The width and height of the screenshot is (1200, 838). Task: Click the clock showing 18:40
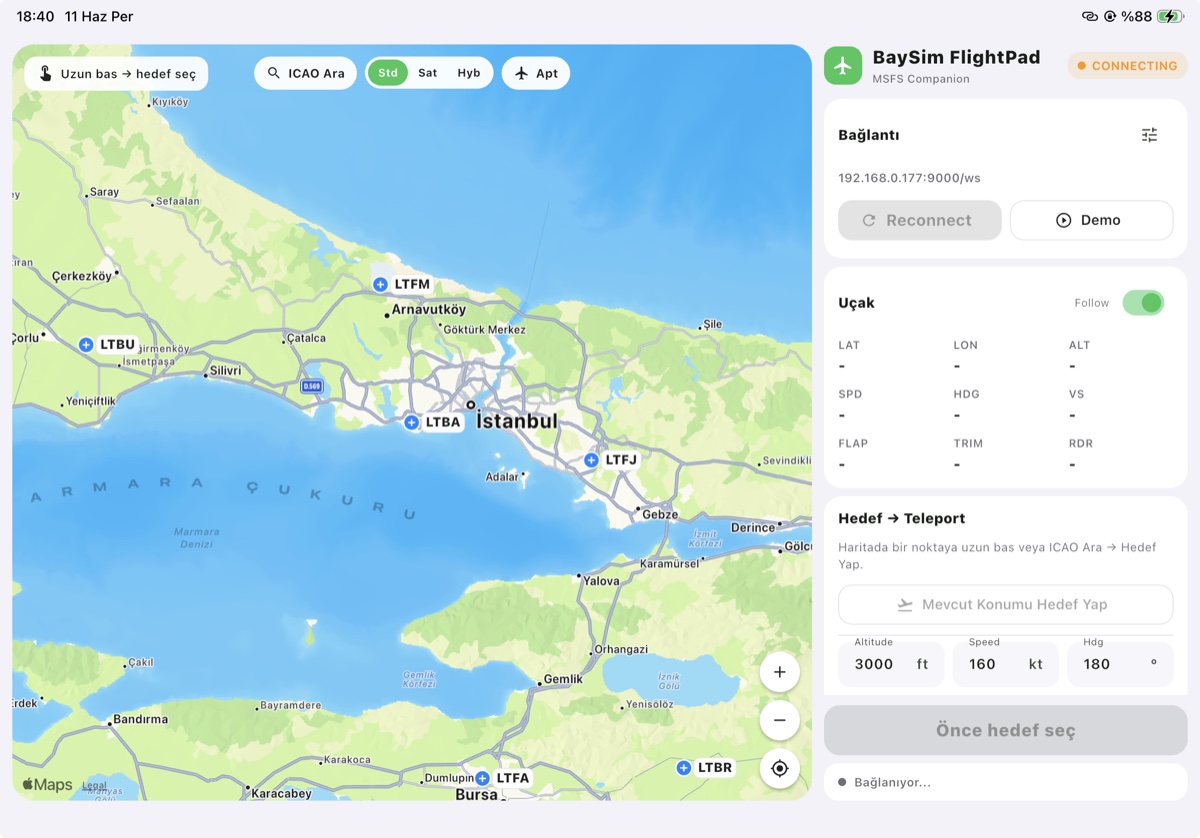[x=35, y=17]
